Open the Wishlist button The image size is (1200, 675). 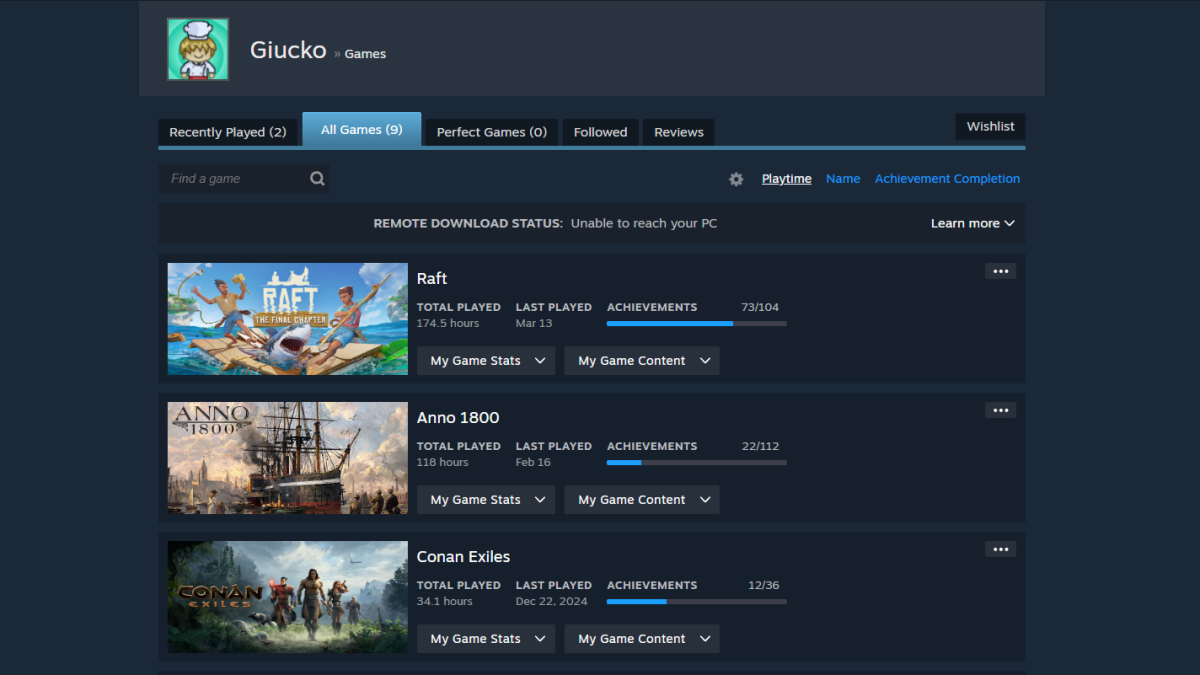[x=990, y=126]
